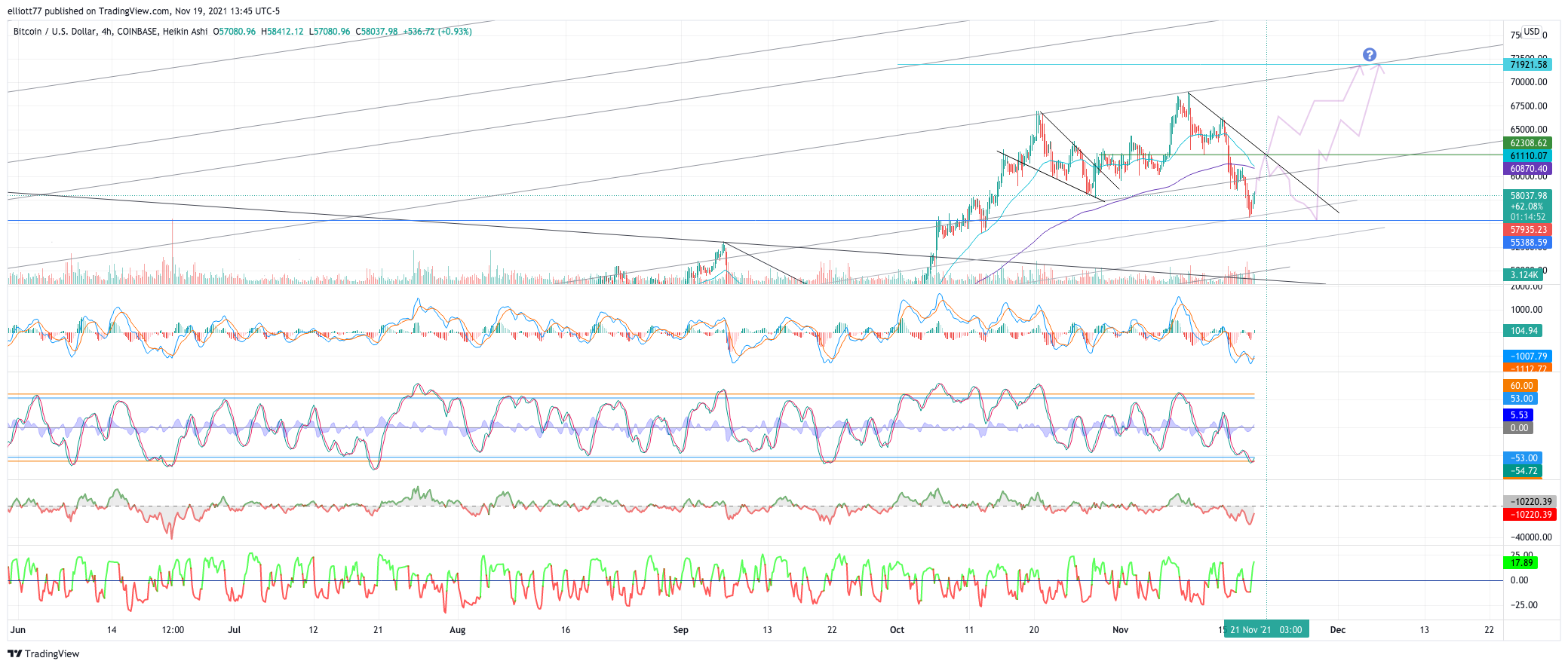Click the open value O57080.96

pyautogui.click(x=235, y=32)
